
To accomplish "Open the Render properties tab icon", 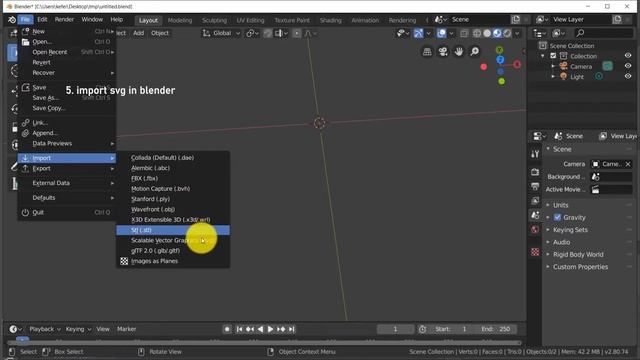I will point(535,172).
